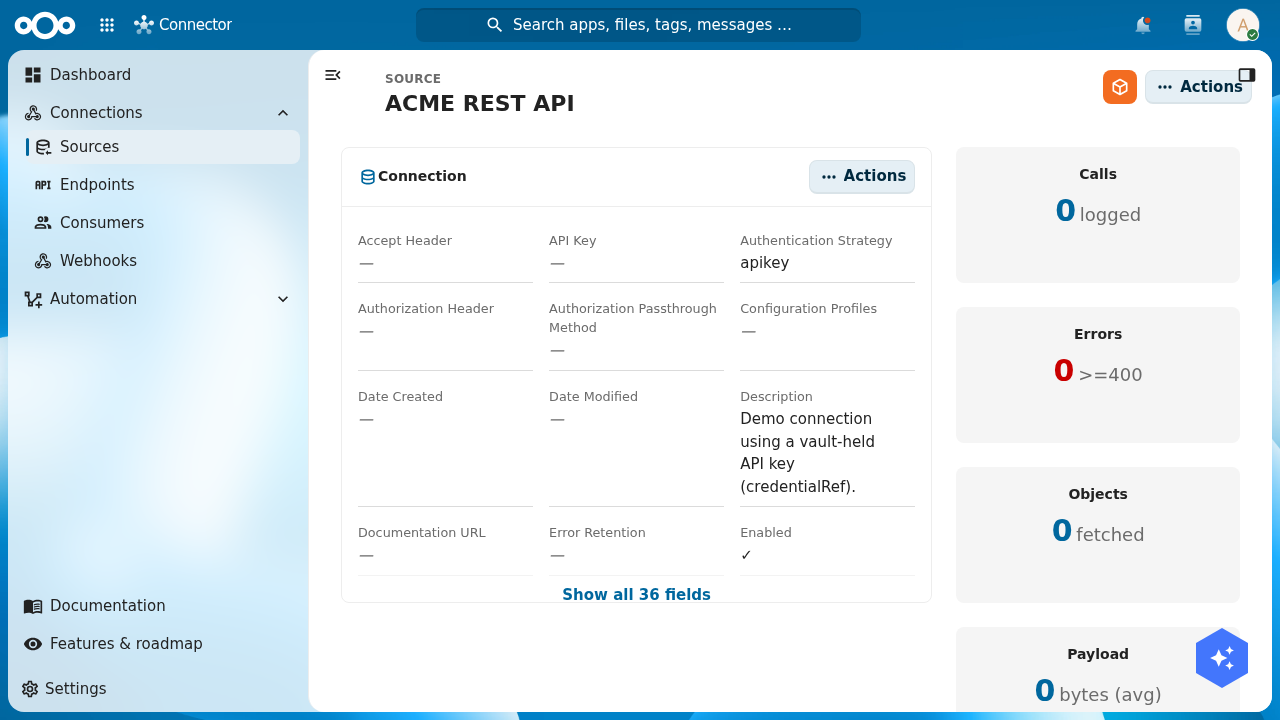Open the page header Actions dropdown
Image resolution: width=1280 pixels, height=720 pixels.
click(1198, 87)
